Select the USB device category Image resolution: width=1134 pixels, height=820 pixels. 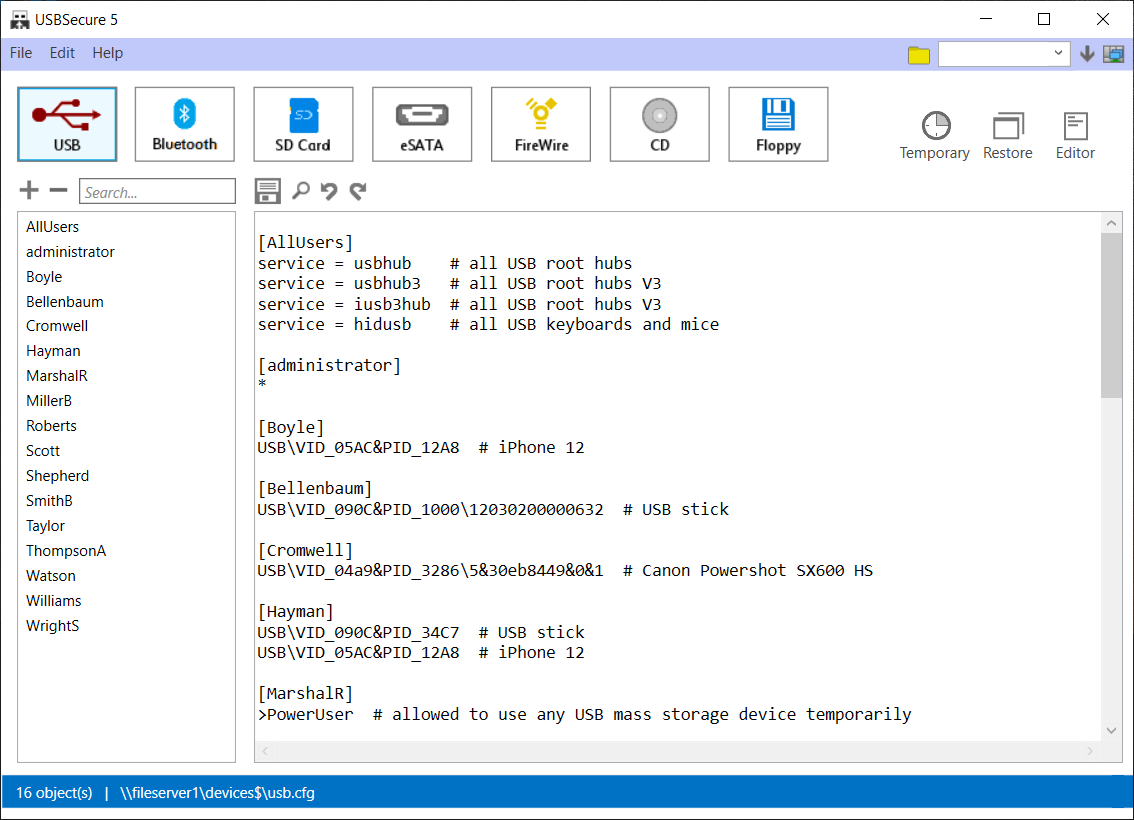click(x=67, y=124)
